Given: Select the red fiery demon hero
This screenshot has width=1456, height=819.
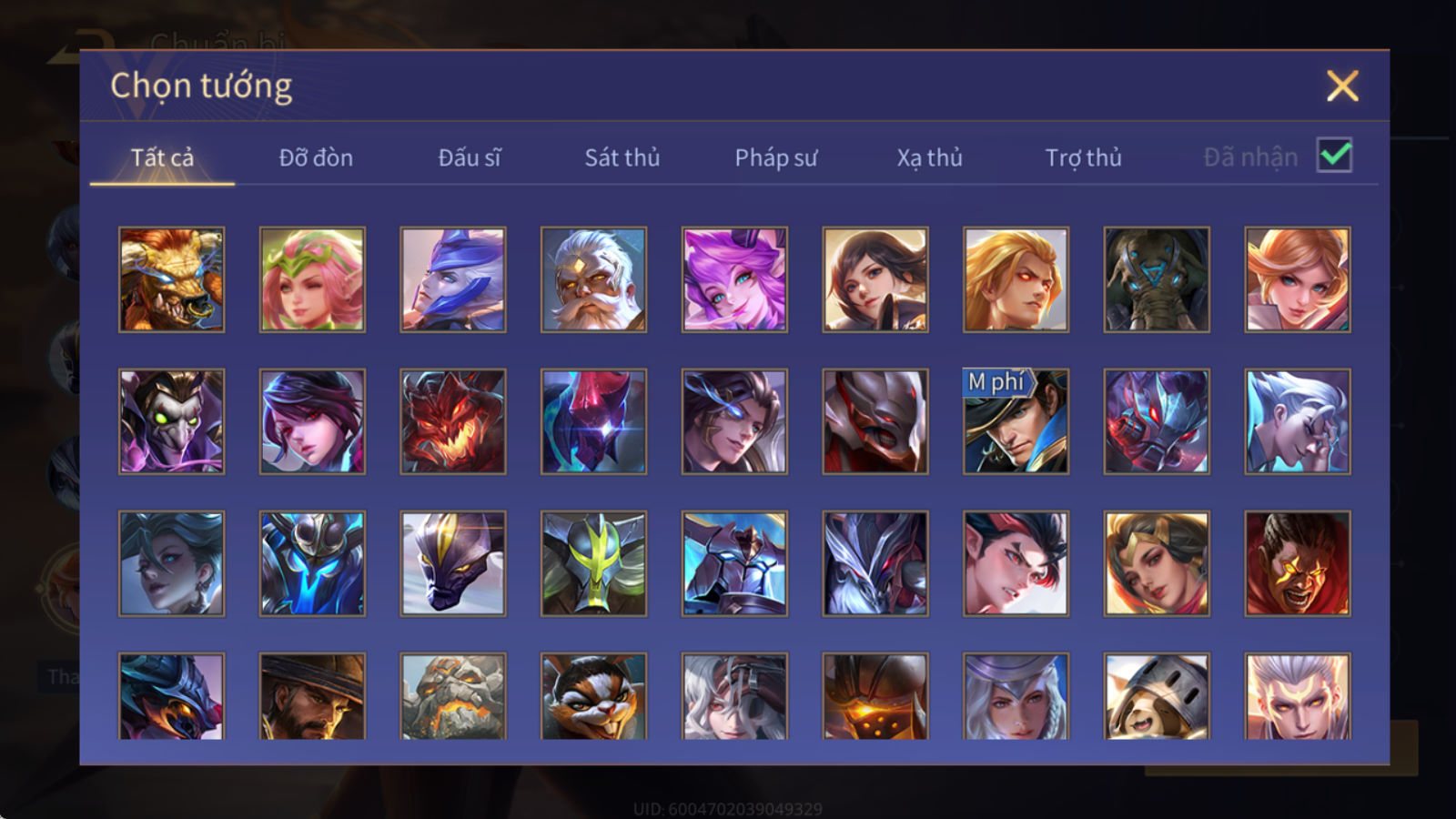Looking at the screenshot, I should 452,421.
